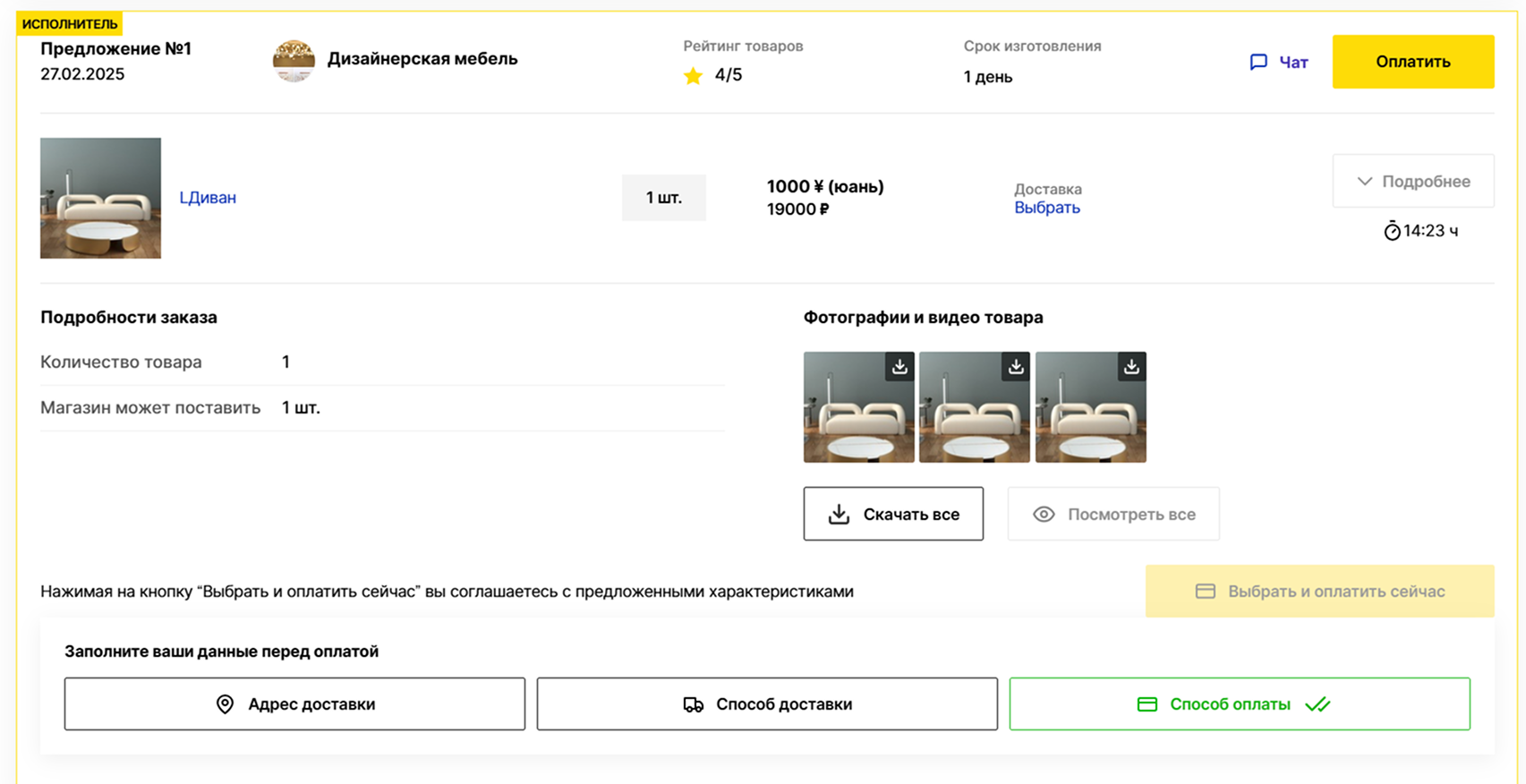Click Посмотреть все to view all photos
This screenshot has height=784, width=1526.
pos(1113,514)
